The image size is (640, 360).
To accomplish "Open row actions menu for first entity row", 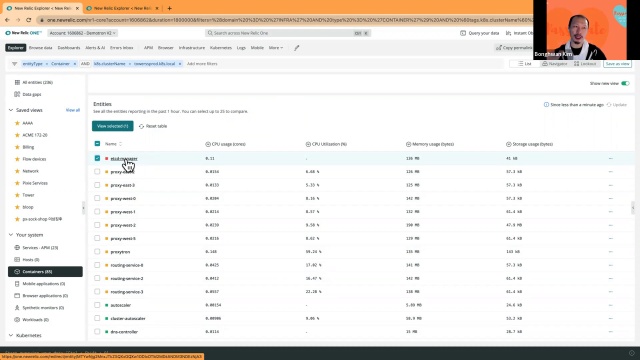I will tap(611, 158).
